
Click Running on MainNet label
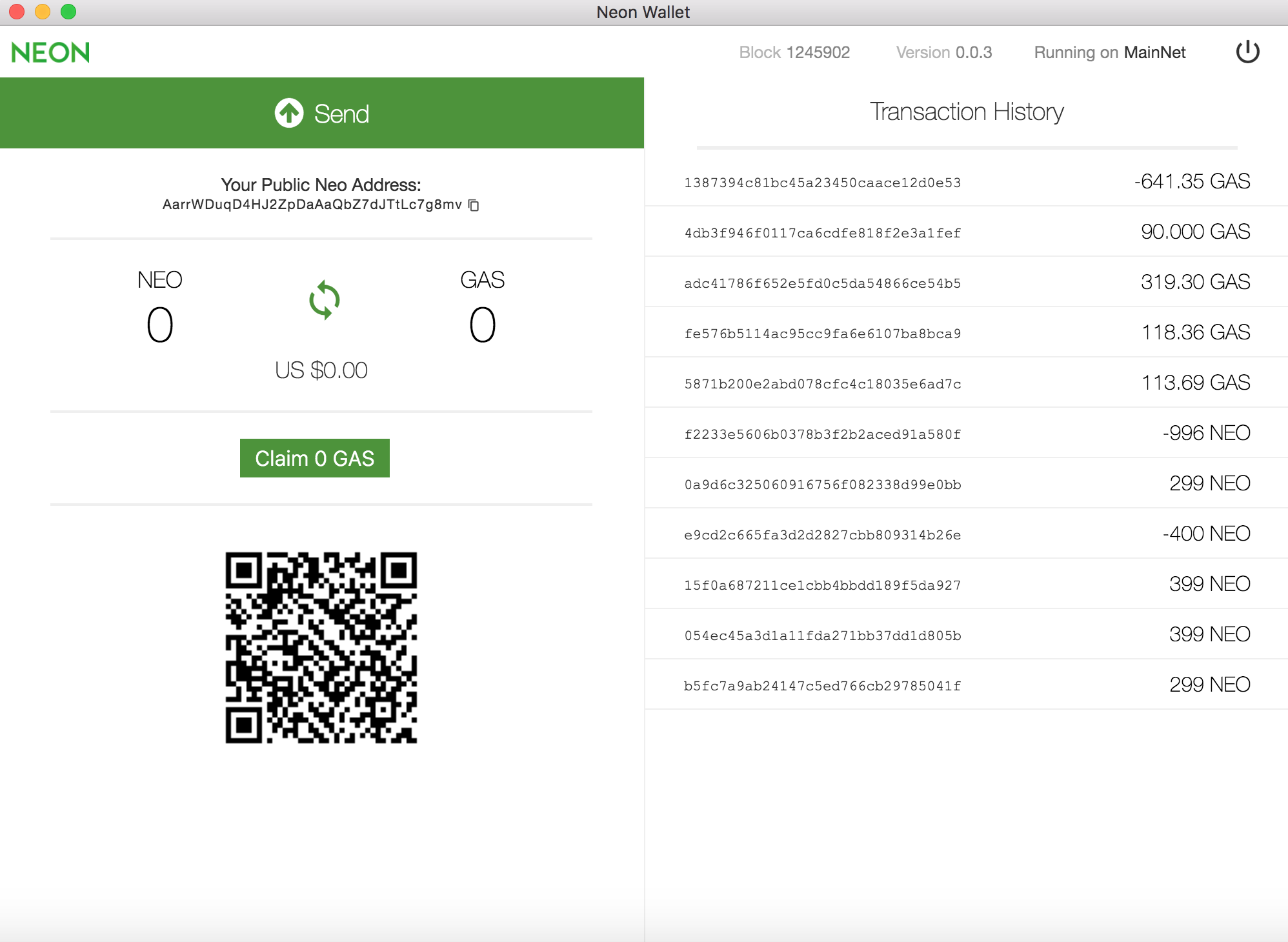click(x=1110, y=52)
